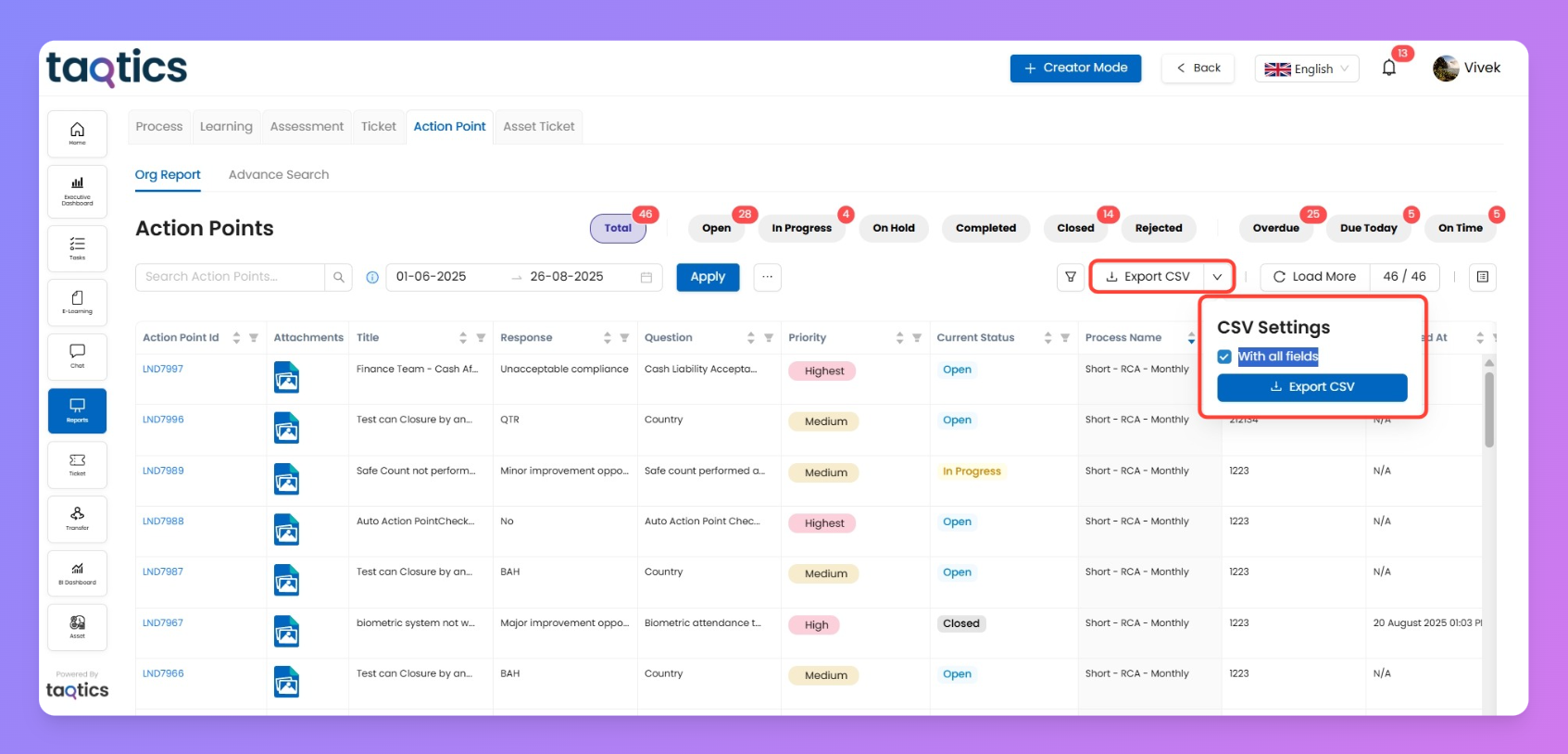Open BI Dashboard in the sidebar
Screen dimensions: 1568x754
click(78, 573)
